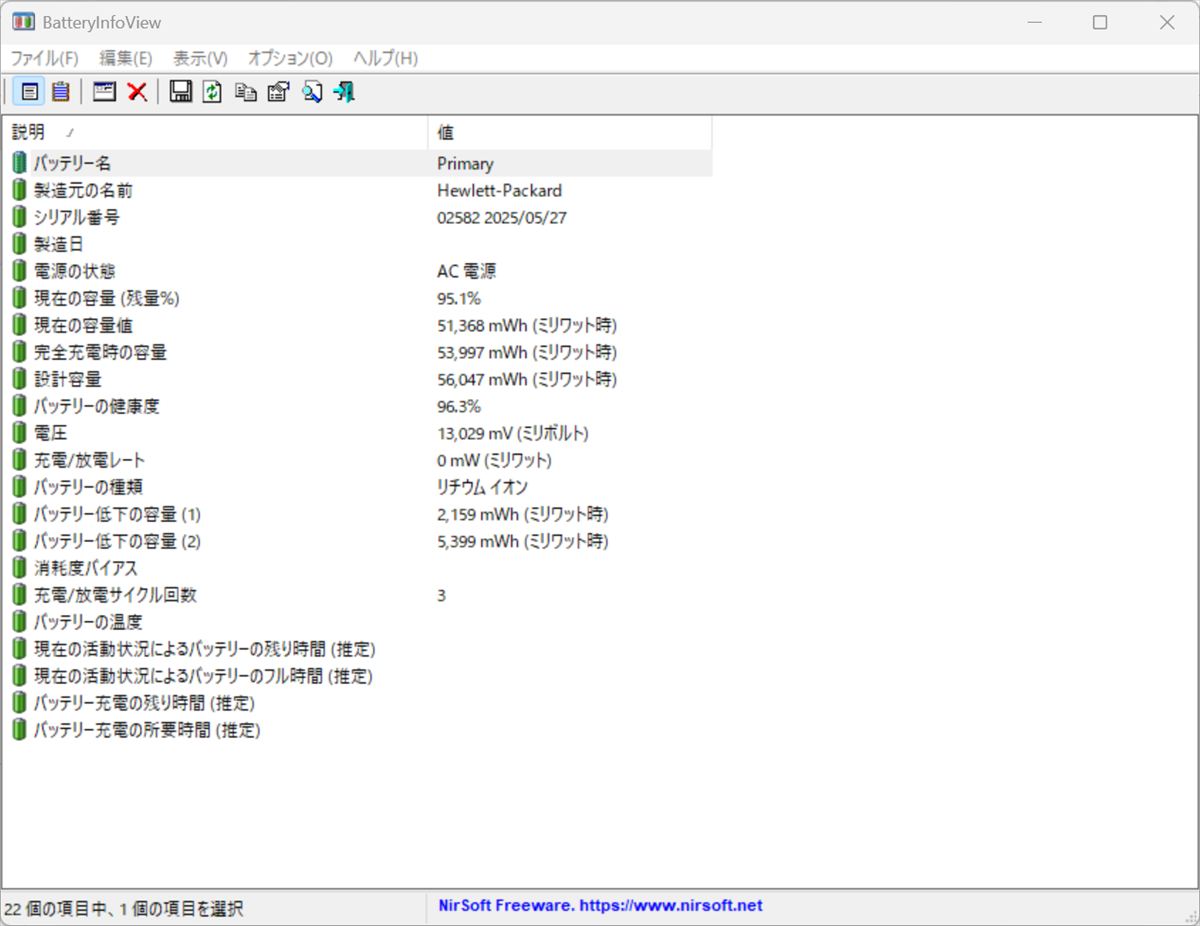
Task: Open the ファイル(F) menu
Action: click(44, 58)
